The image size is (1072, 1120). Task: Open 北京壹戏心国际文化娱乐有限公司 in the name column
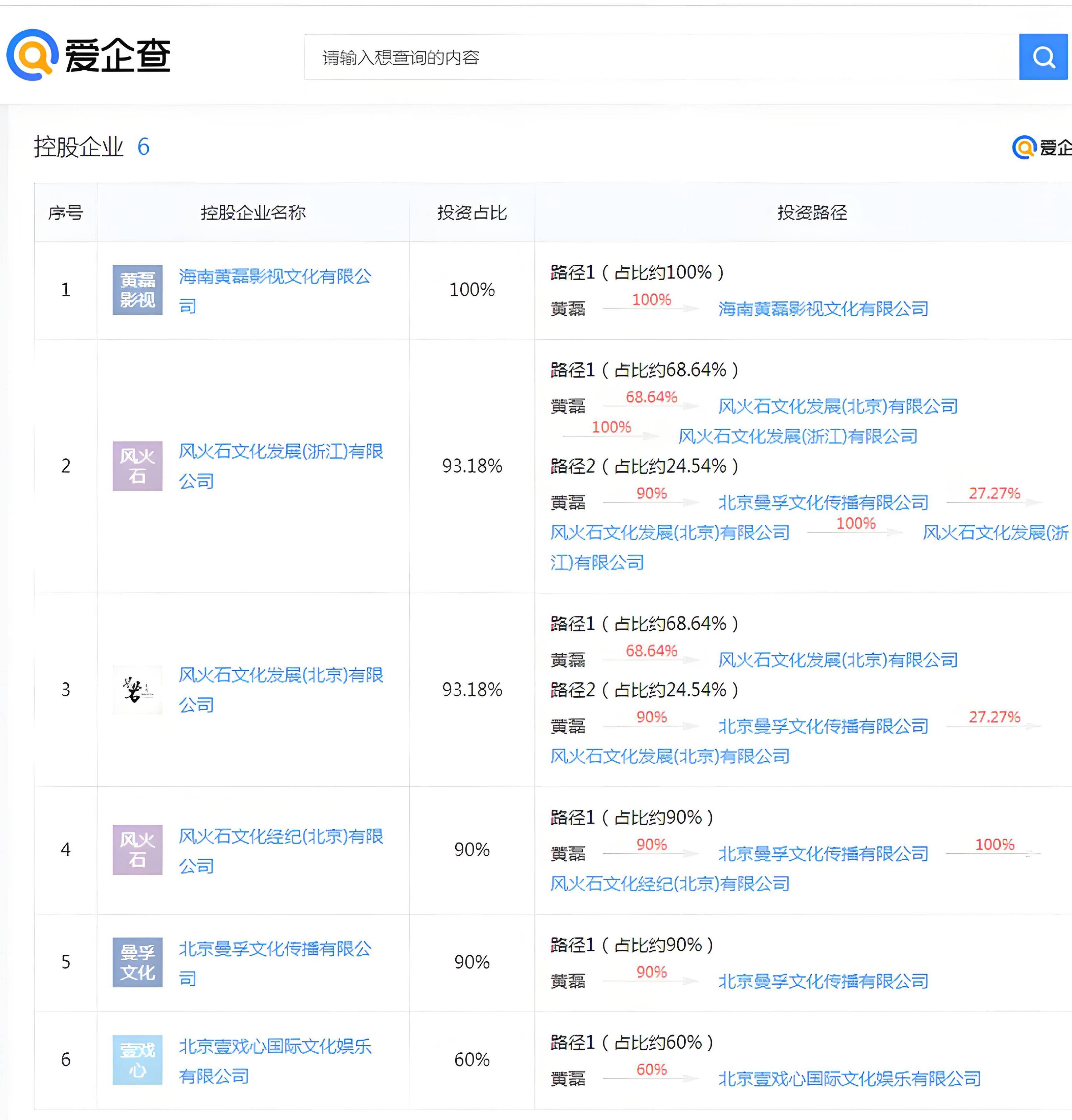click(275, 1061)
